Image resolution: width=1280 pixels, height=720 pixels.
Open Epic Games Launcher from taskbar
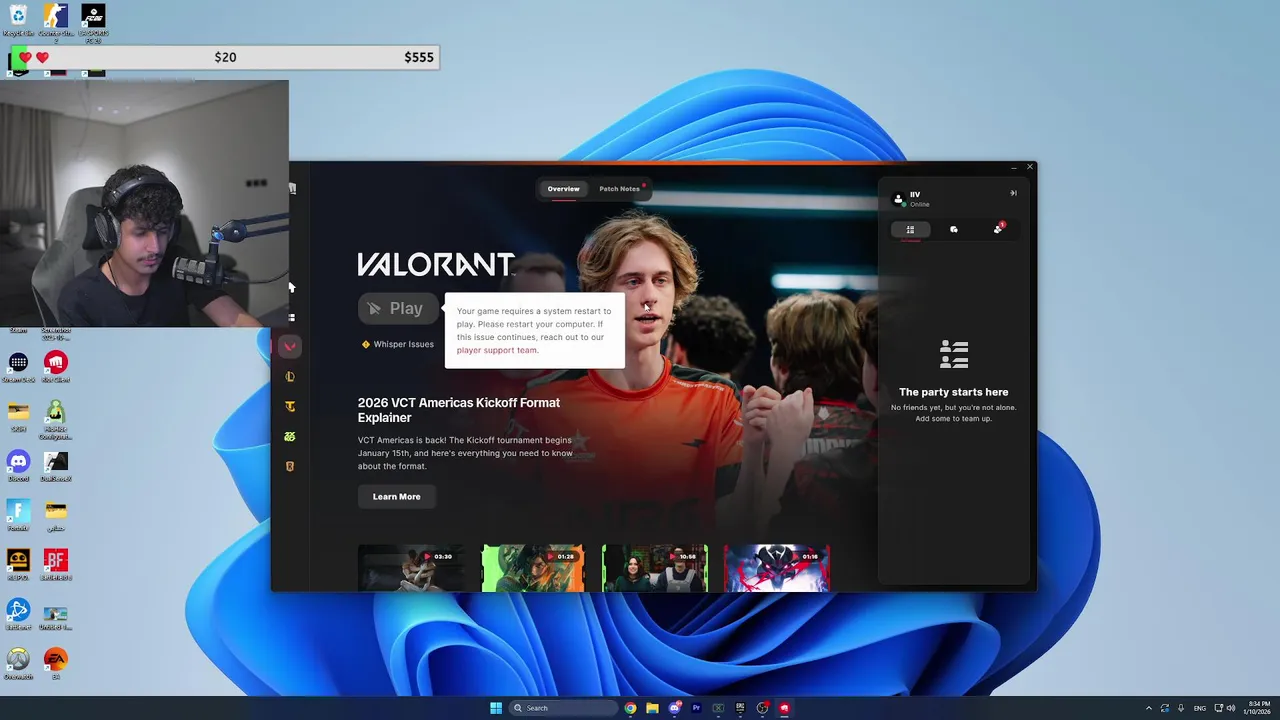pos(740,708)
